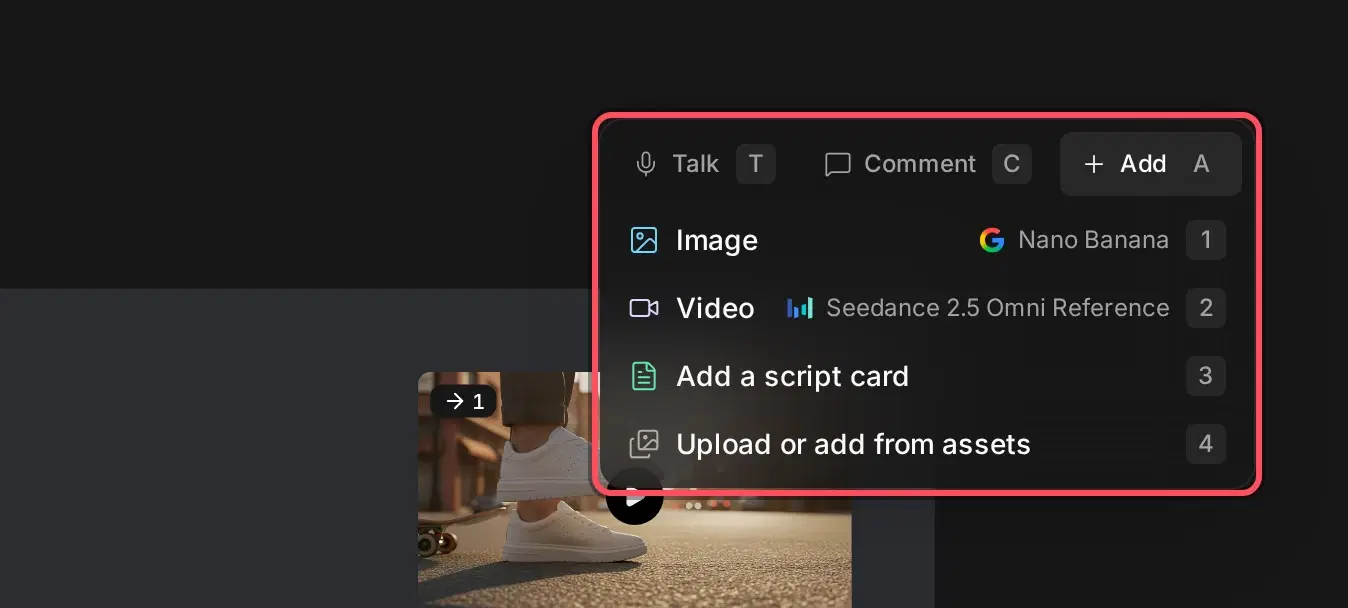1348x608 pixels.
Task: Click the arrow 1 badge on thumbnail
Action: pyautogui.click(x=464, y=401)
